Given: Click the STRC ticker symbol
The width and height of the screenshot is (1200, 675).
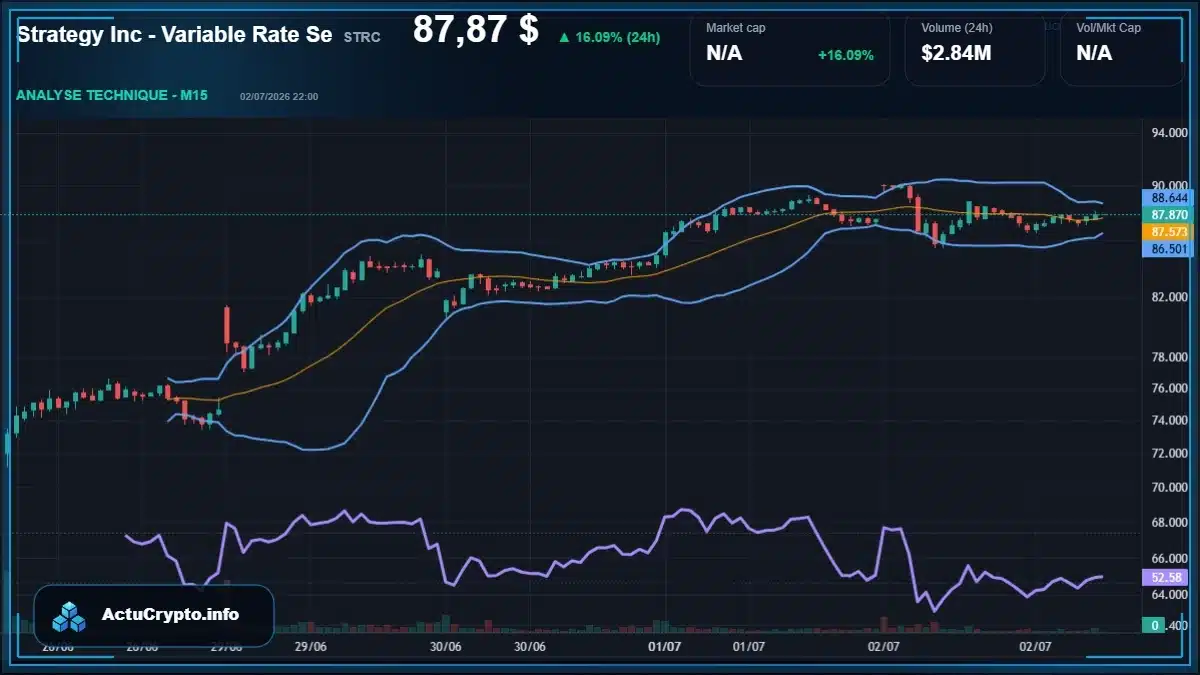Looking at the screenshot, I should click(362, 36).
